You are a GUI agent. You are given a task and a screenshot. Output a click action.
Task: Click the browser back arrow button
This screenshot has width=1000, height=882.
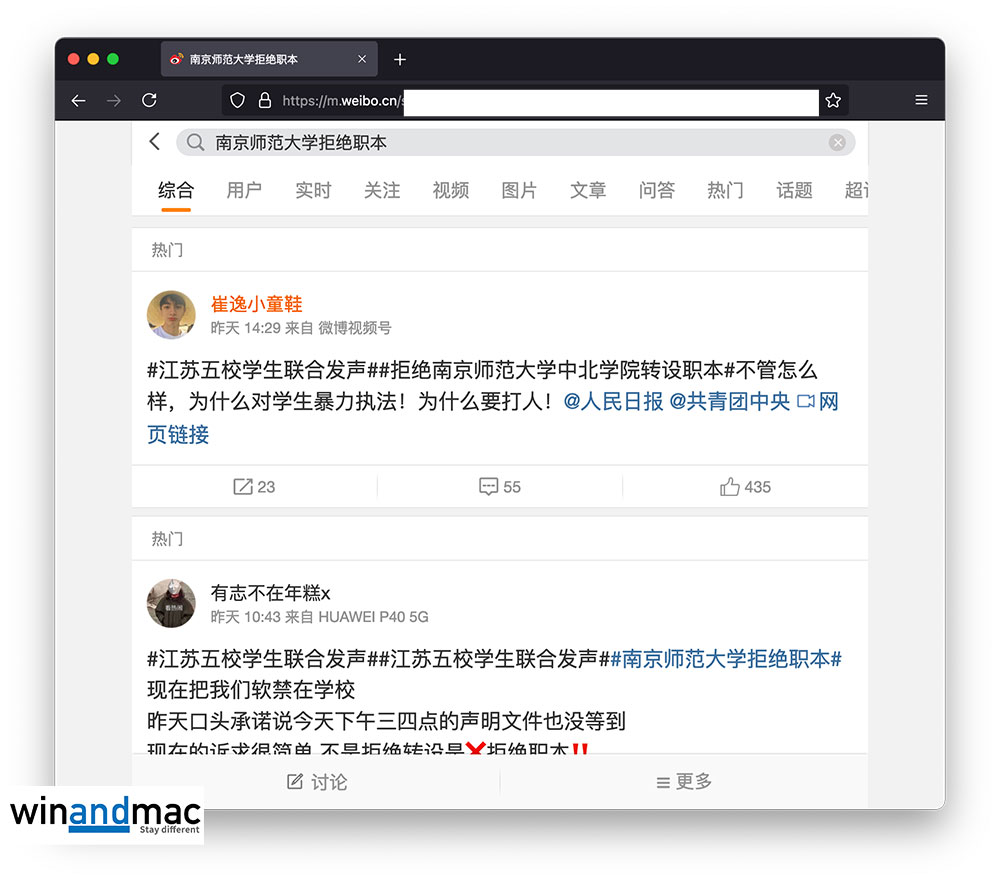[x=78, y=100]
